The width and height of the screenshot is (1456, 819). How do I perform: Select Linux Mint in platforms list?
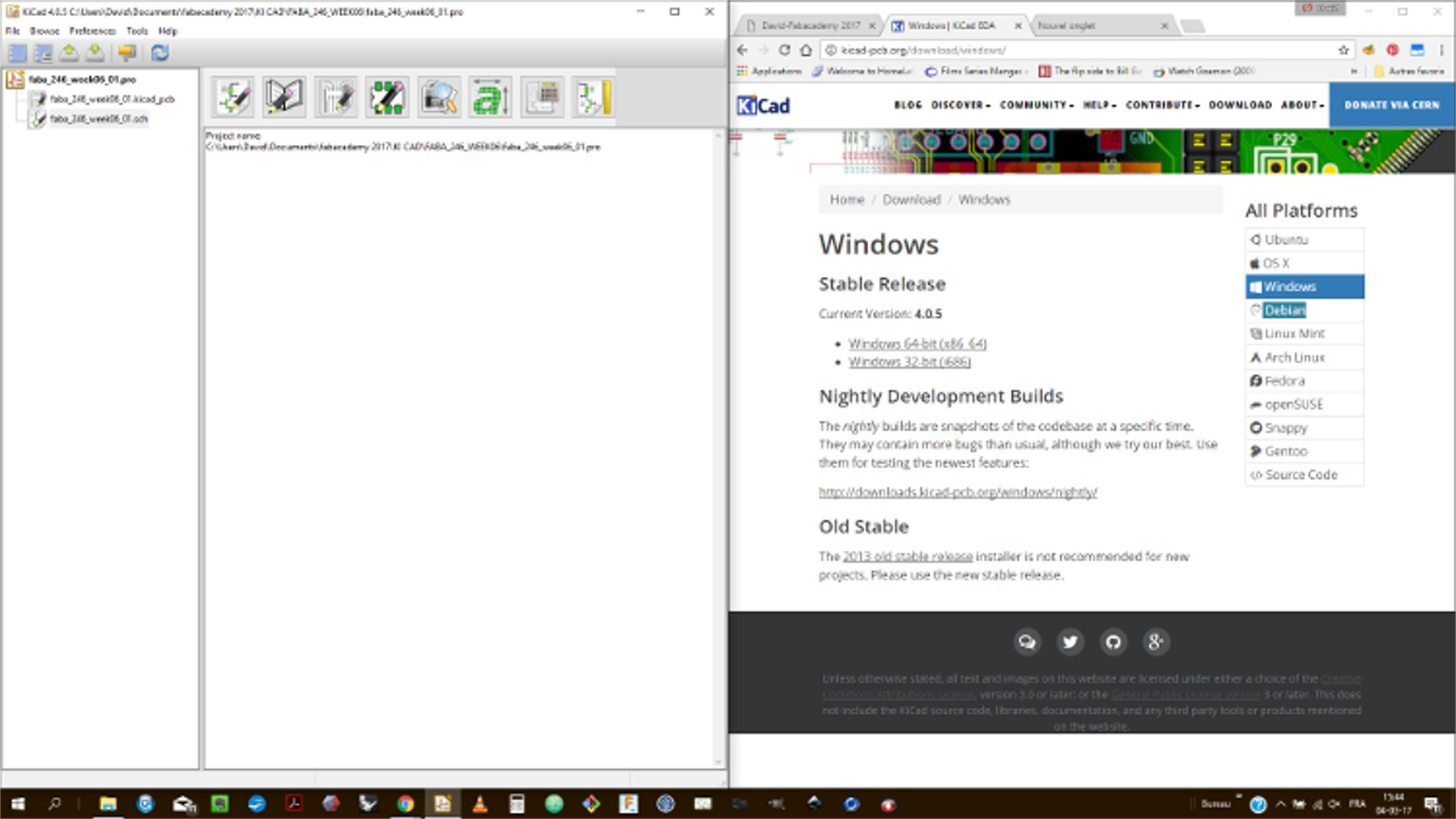point(1304,333)
